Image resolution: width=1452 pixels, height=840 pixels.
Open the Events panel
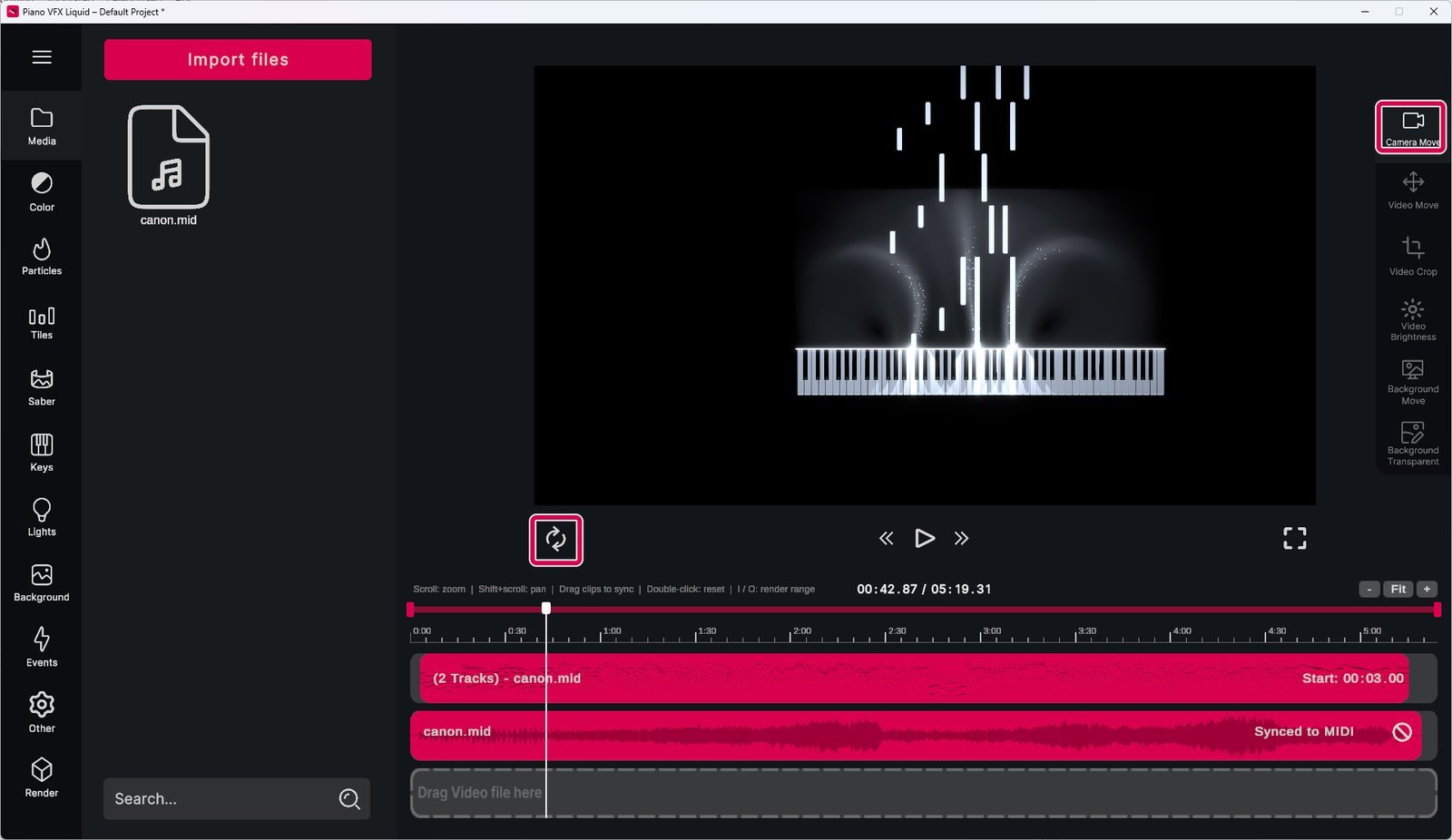click(42, 648)
